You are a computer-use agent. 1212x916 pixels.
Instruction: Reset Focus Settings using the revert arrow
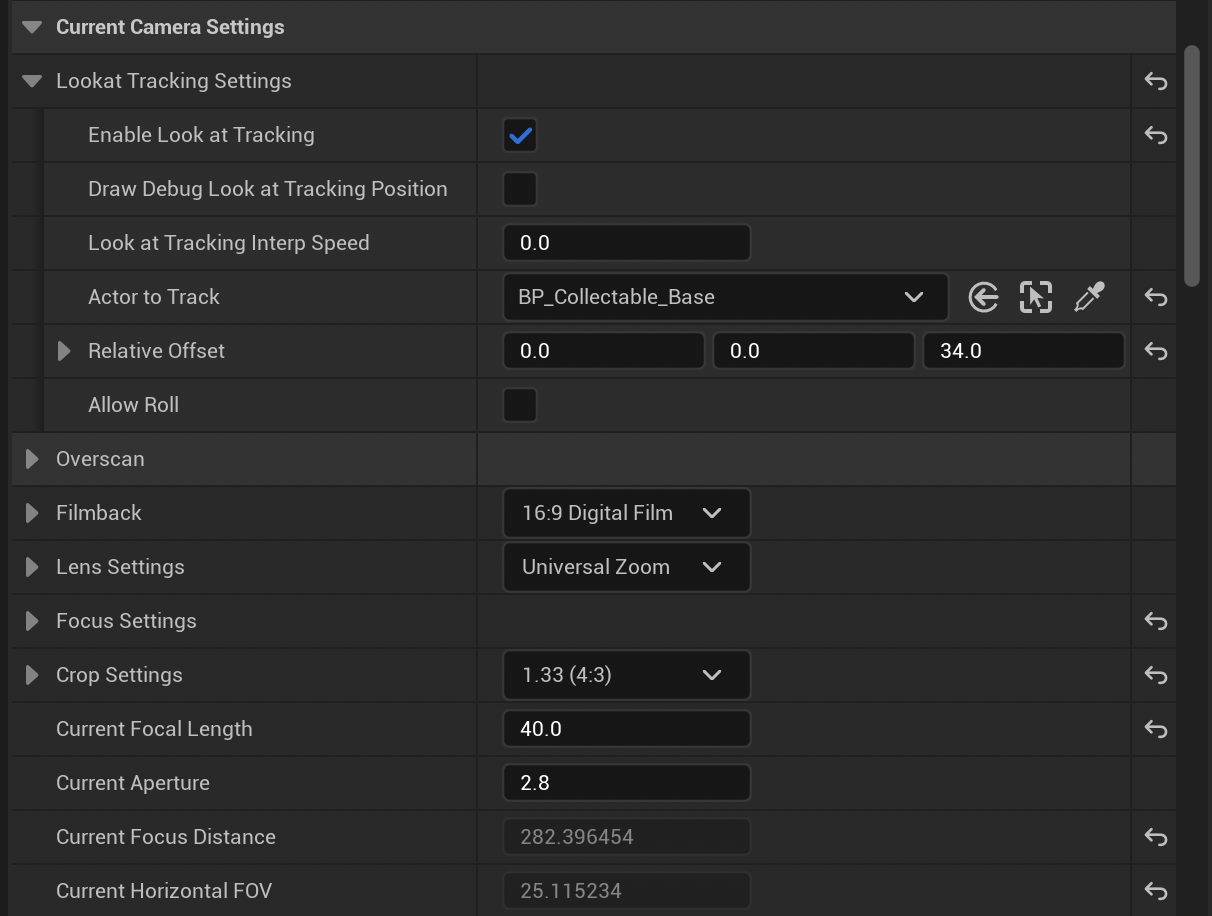(x=1155, y=621)
